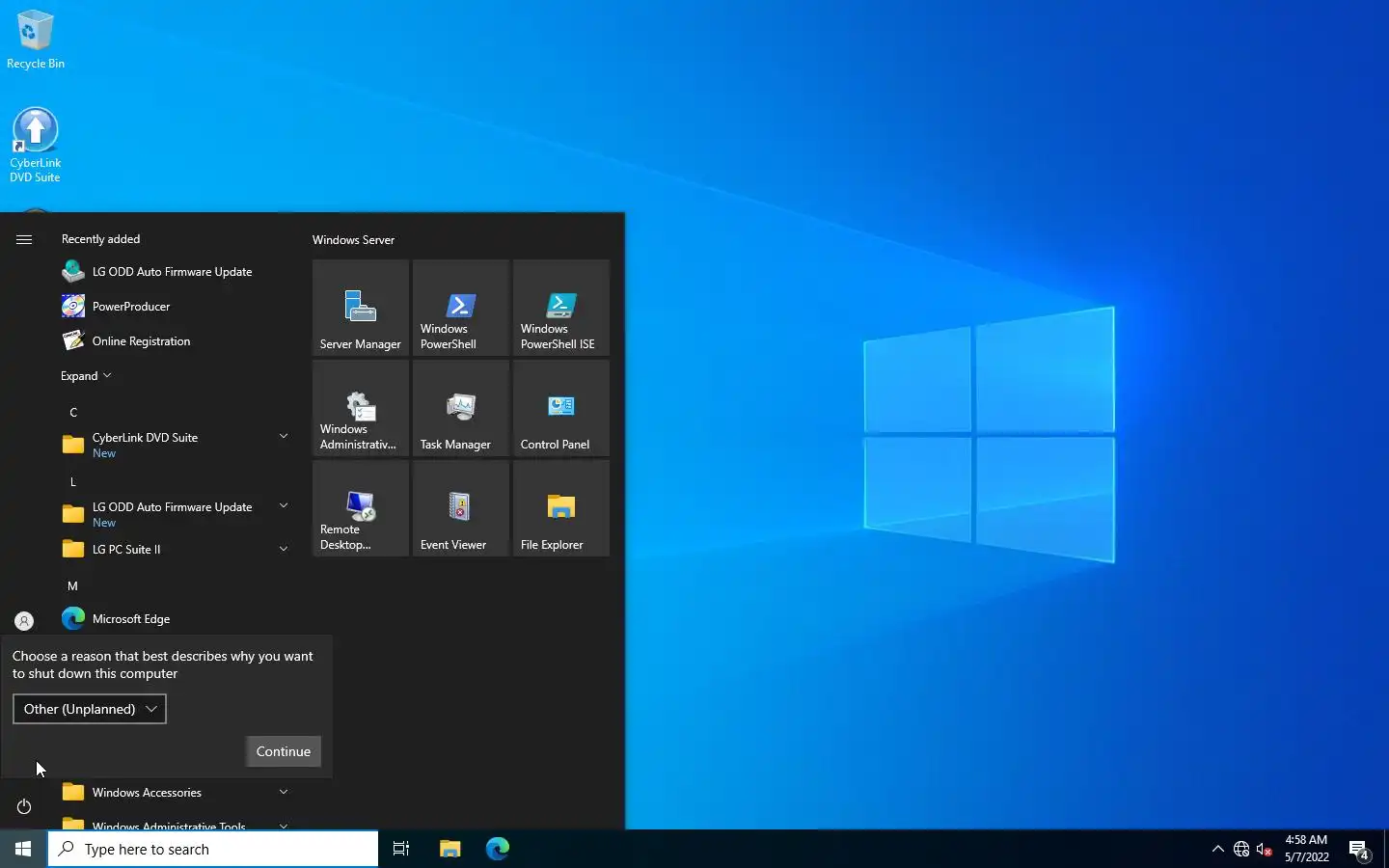
Task: Click the taskbar search box
Action: click(213, 849)
